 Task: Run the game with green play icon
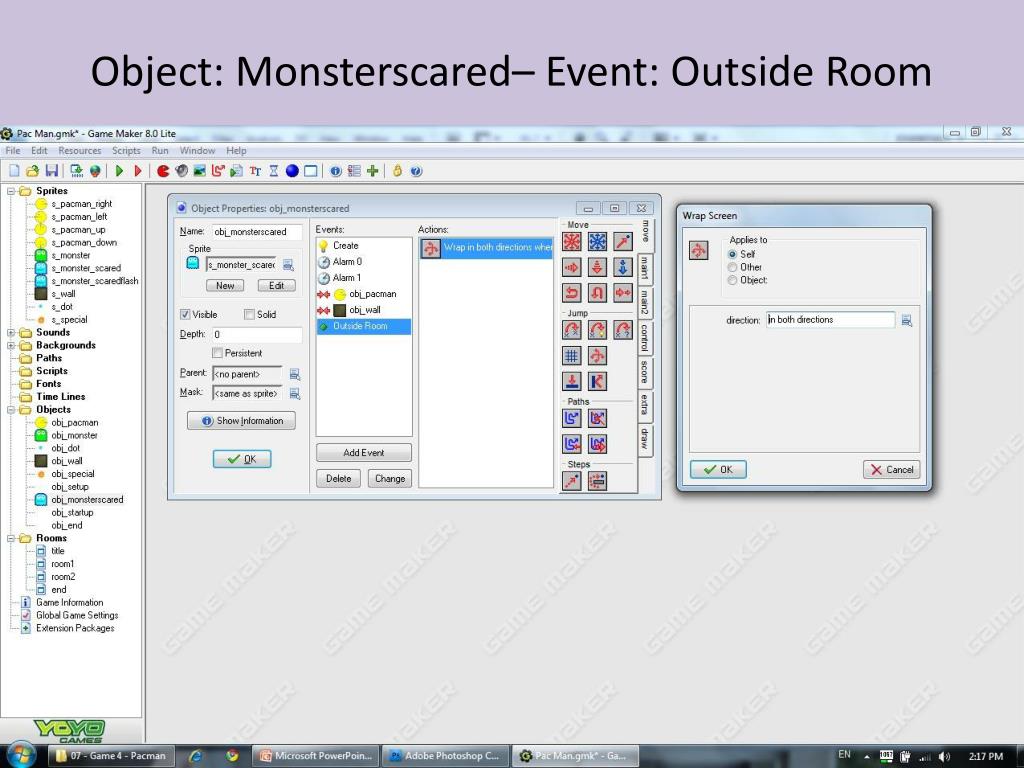pos(119,171)
